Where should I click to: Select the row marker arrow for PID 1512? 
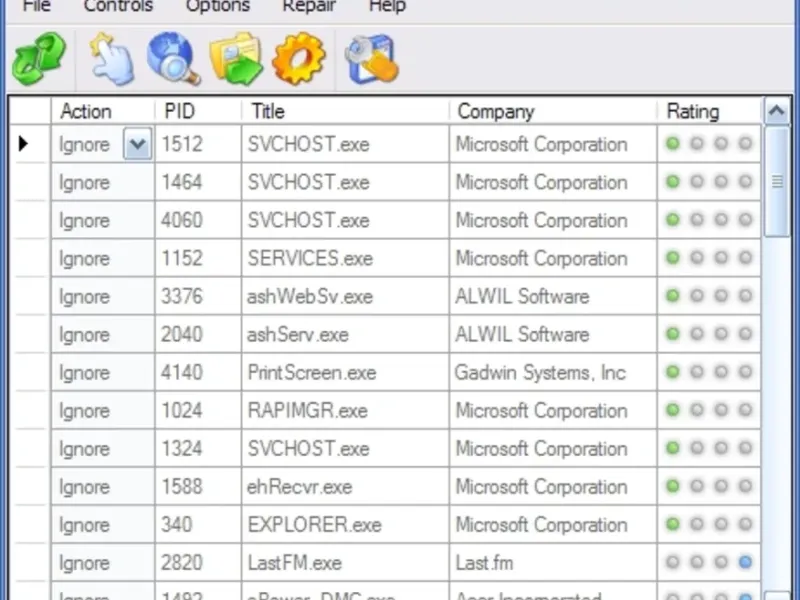(23, 144)
